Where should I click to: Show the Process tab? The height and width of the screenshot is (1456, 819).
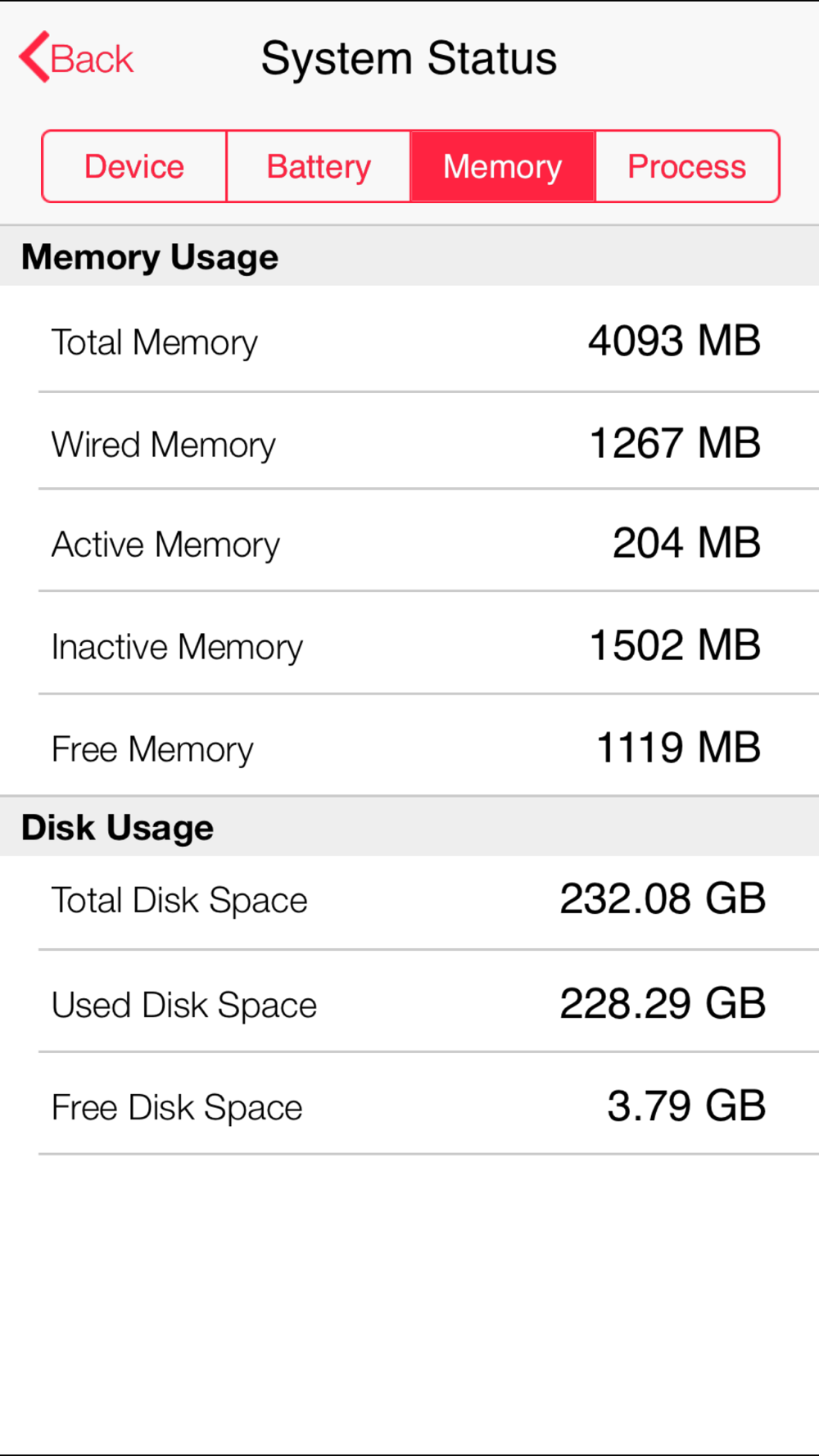pos(687,166)
